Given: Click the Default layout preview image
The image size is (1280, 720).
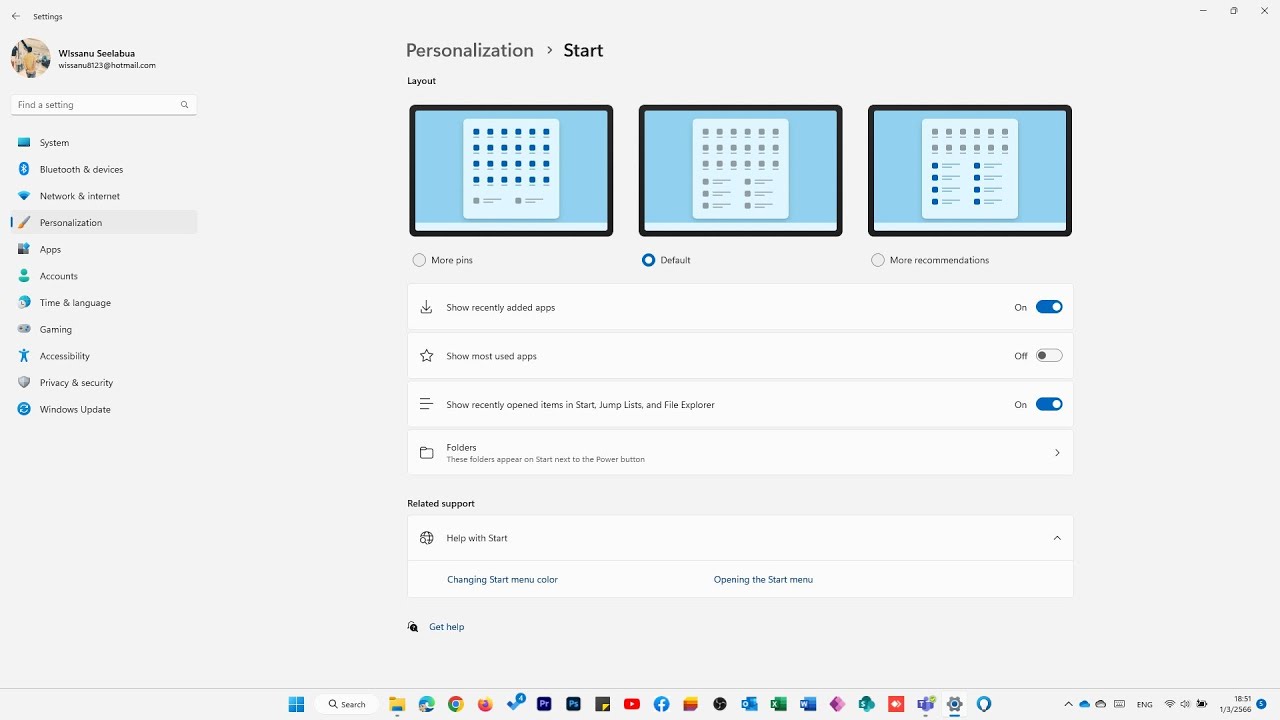Looking at the screenshot, I should (x=741, y=171).
